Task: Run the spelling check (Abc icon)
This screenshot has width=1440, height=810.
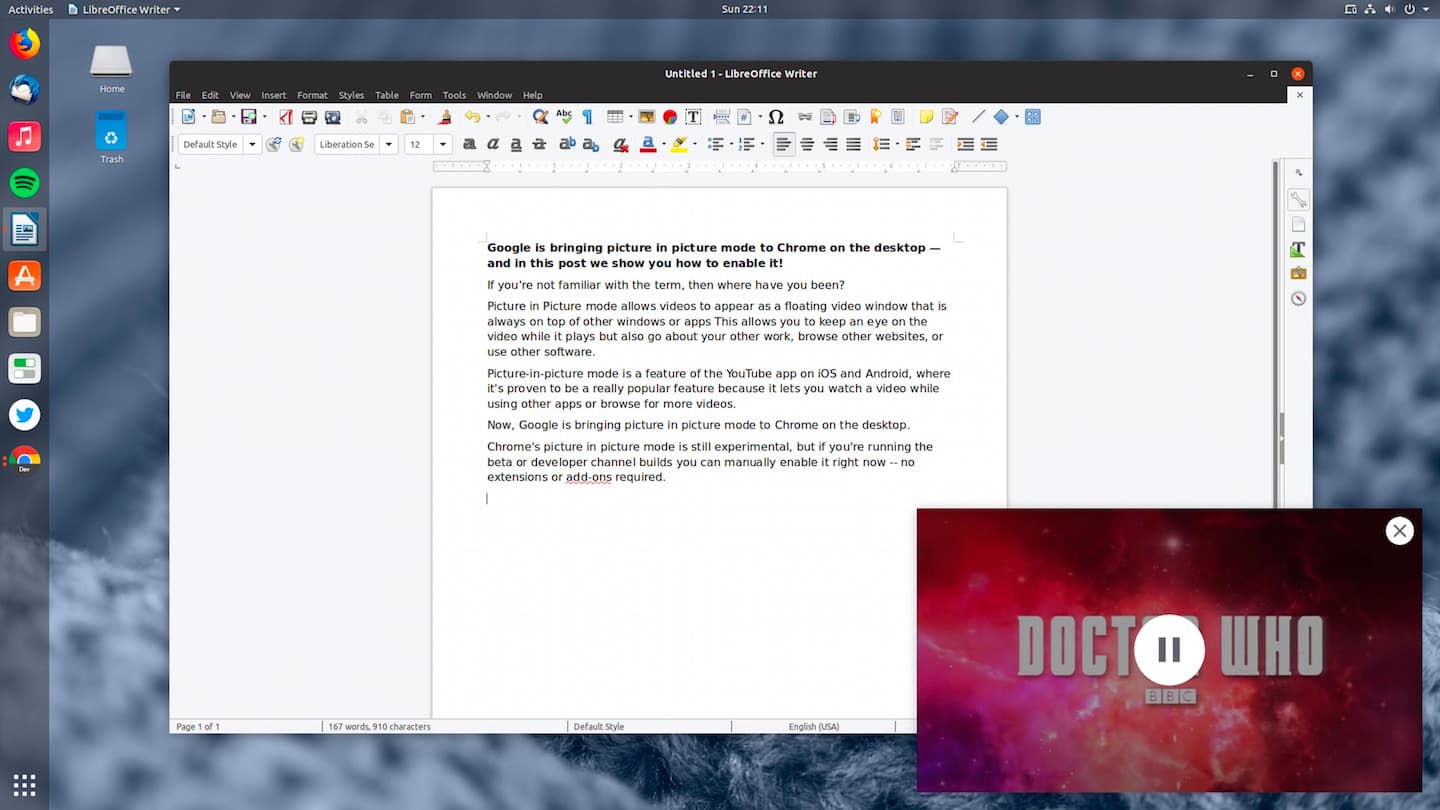Action: (564, 117)
